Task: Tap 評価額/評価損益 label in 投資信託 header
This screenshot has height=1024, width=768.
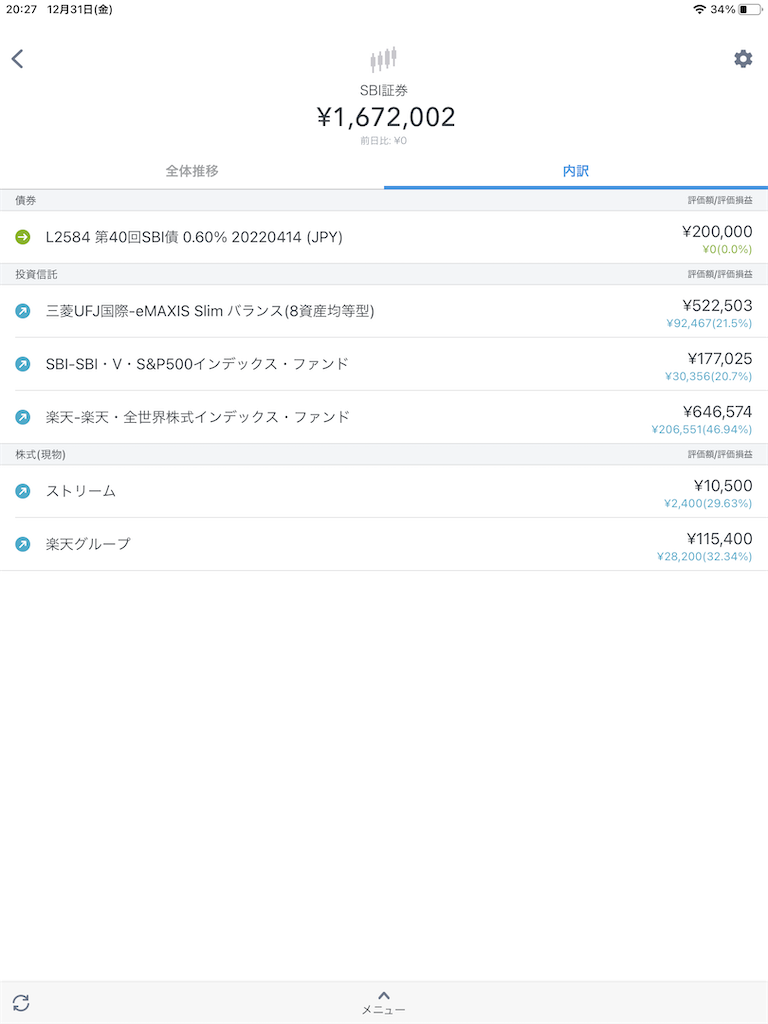Action: [x=720, y=274]
